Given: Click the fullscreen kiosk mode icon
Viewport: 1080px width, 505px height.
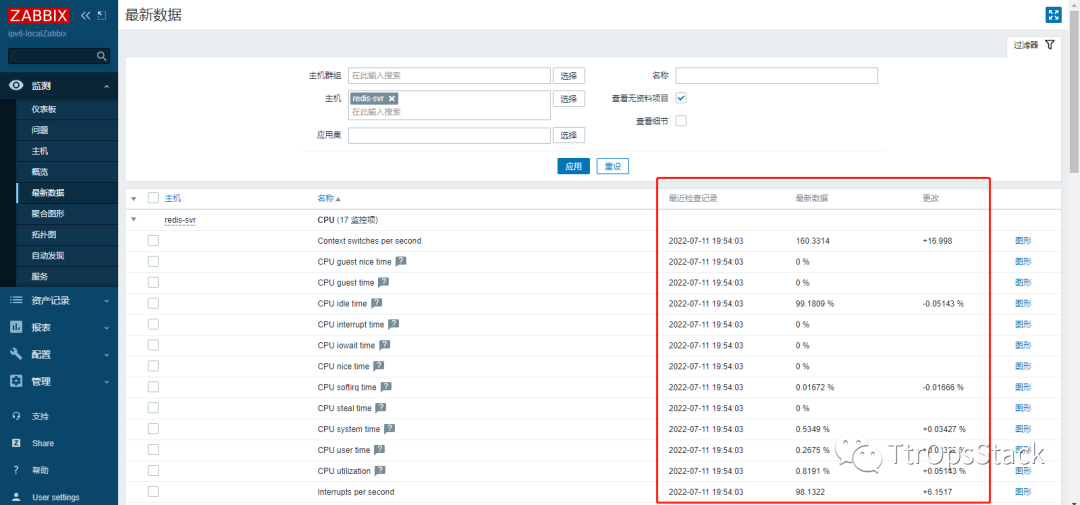Looking at the screenshot, I should 1052,15.
